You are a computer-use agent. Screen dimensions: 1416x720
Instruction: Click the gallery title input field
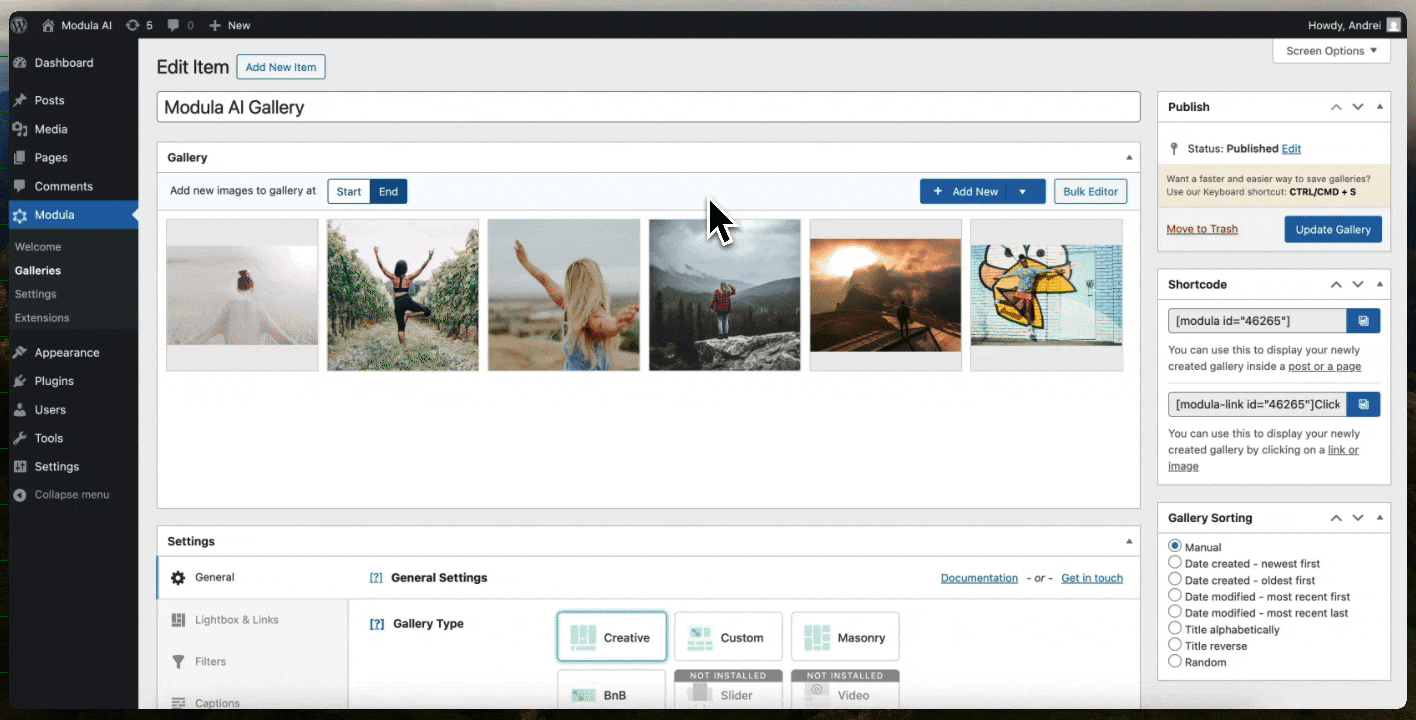648,107
